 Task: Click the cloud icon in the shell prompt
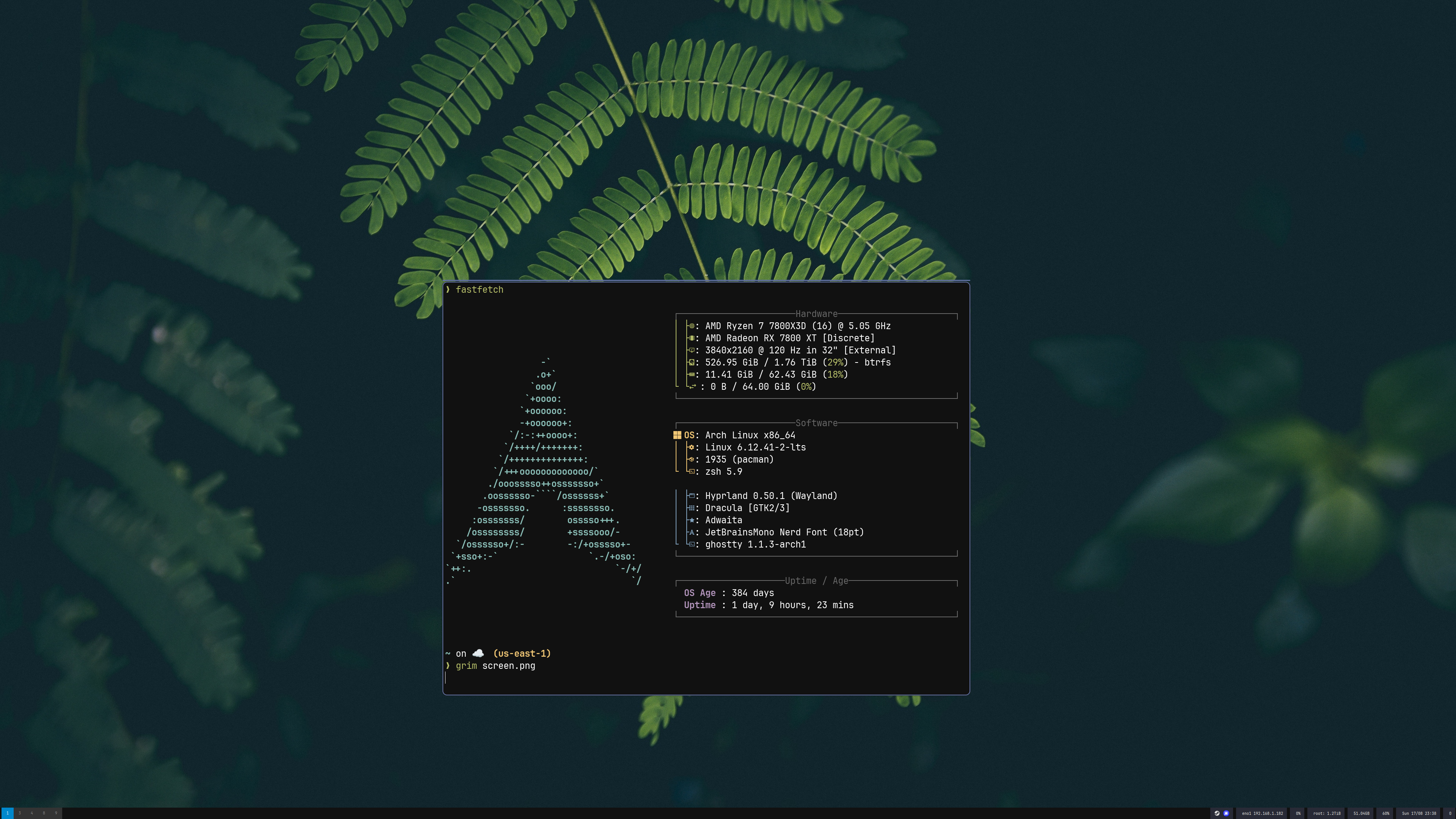478,653
